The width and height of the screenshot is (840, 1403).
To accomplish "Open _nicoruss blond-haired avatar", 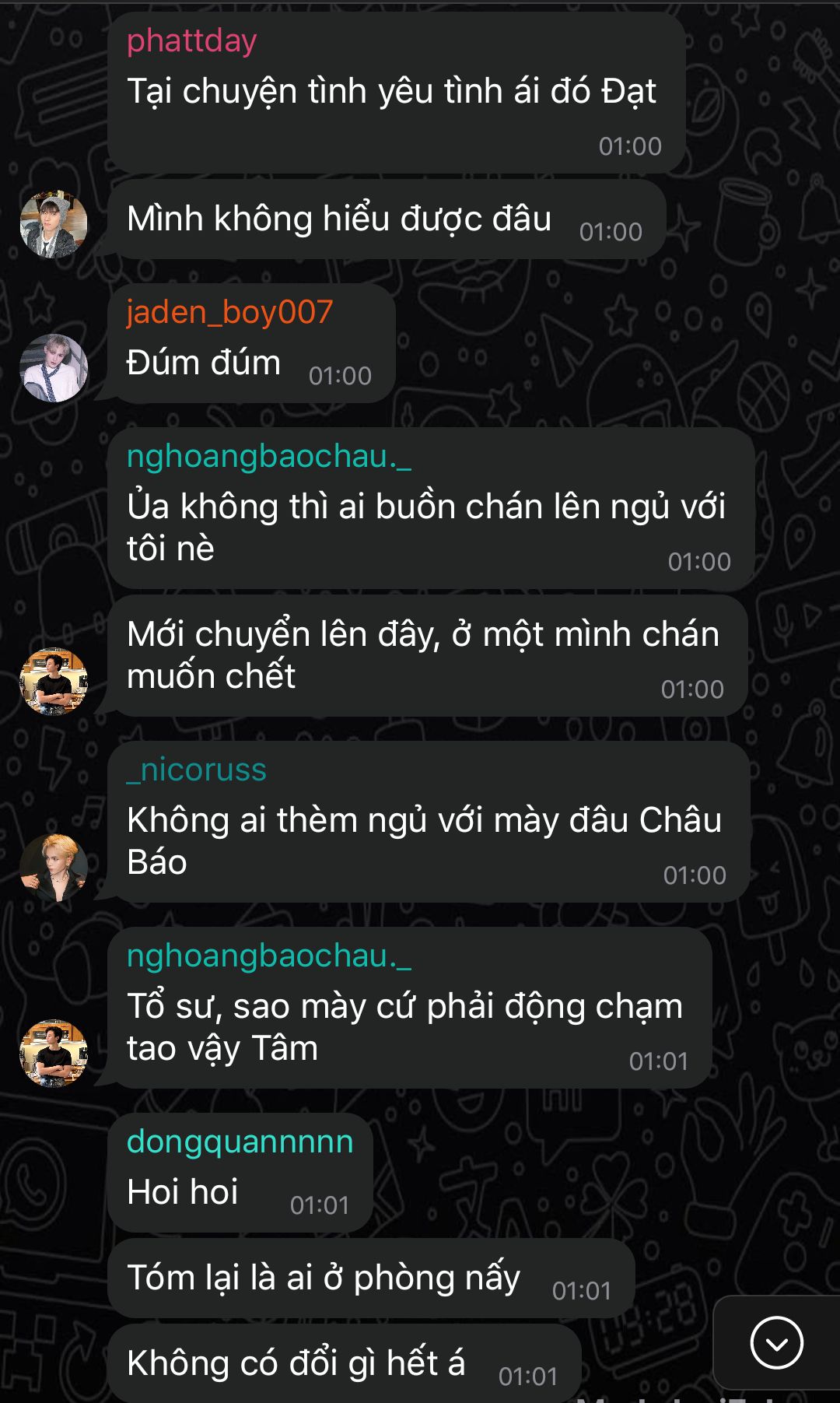I will point(54,868).
